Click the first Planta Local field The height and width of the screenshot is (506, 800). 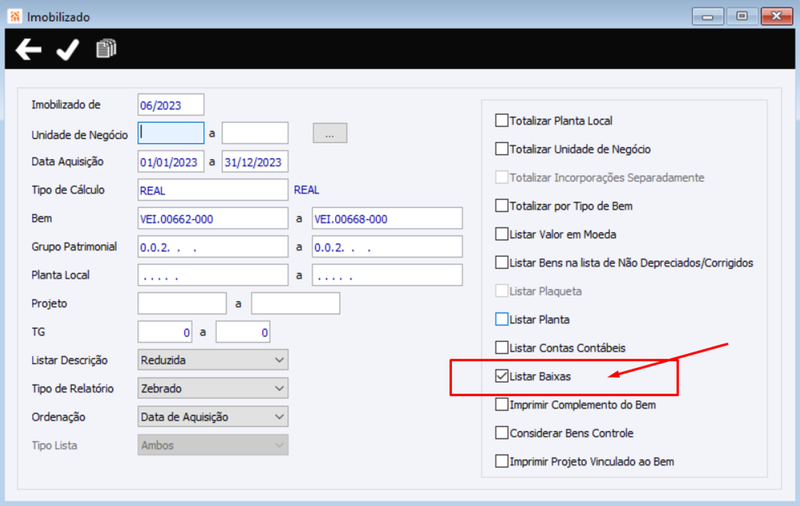[x=213, y=275]
